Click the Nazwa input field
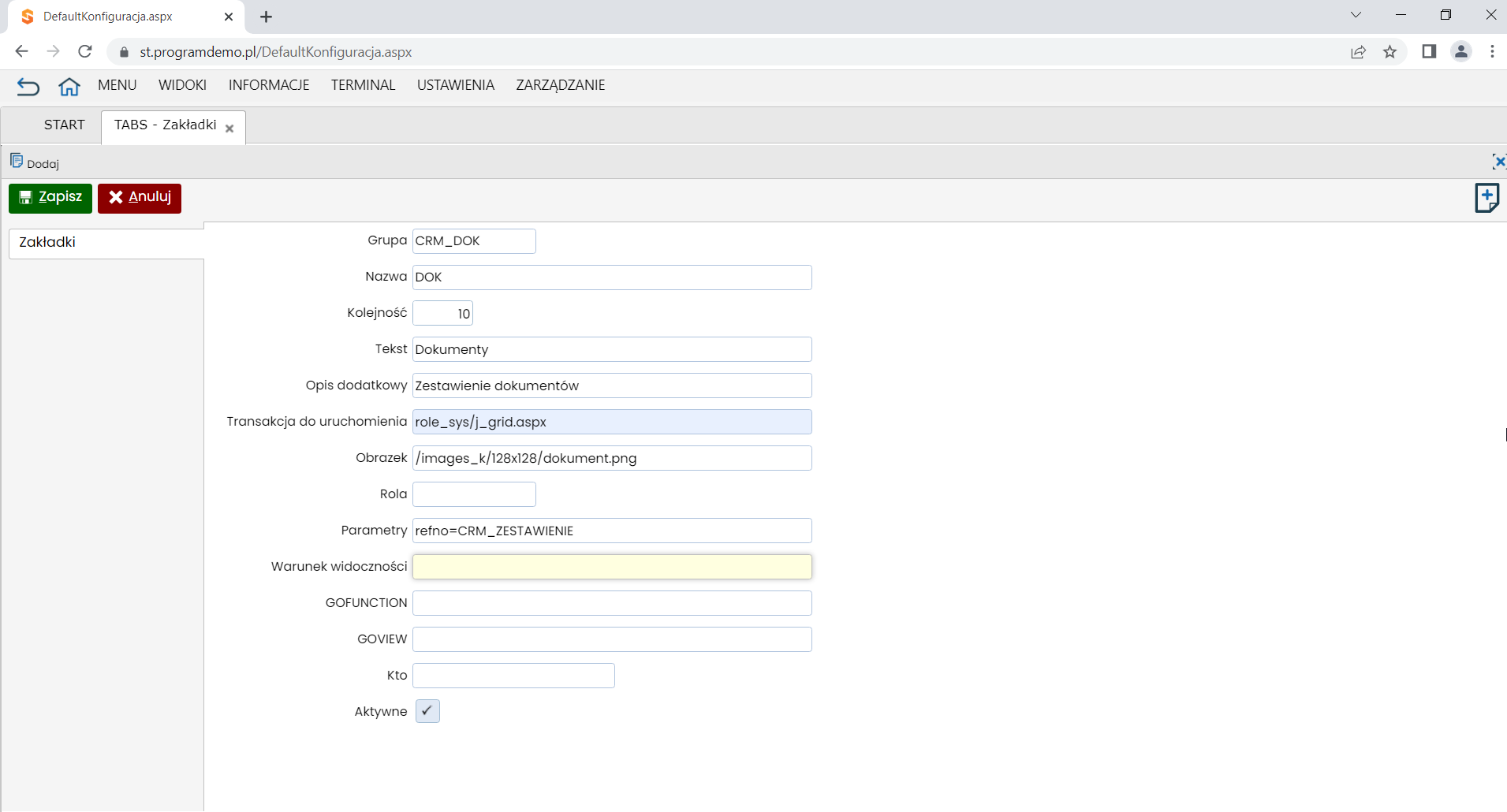 (612, 277)
